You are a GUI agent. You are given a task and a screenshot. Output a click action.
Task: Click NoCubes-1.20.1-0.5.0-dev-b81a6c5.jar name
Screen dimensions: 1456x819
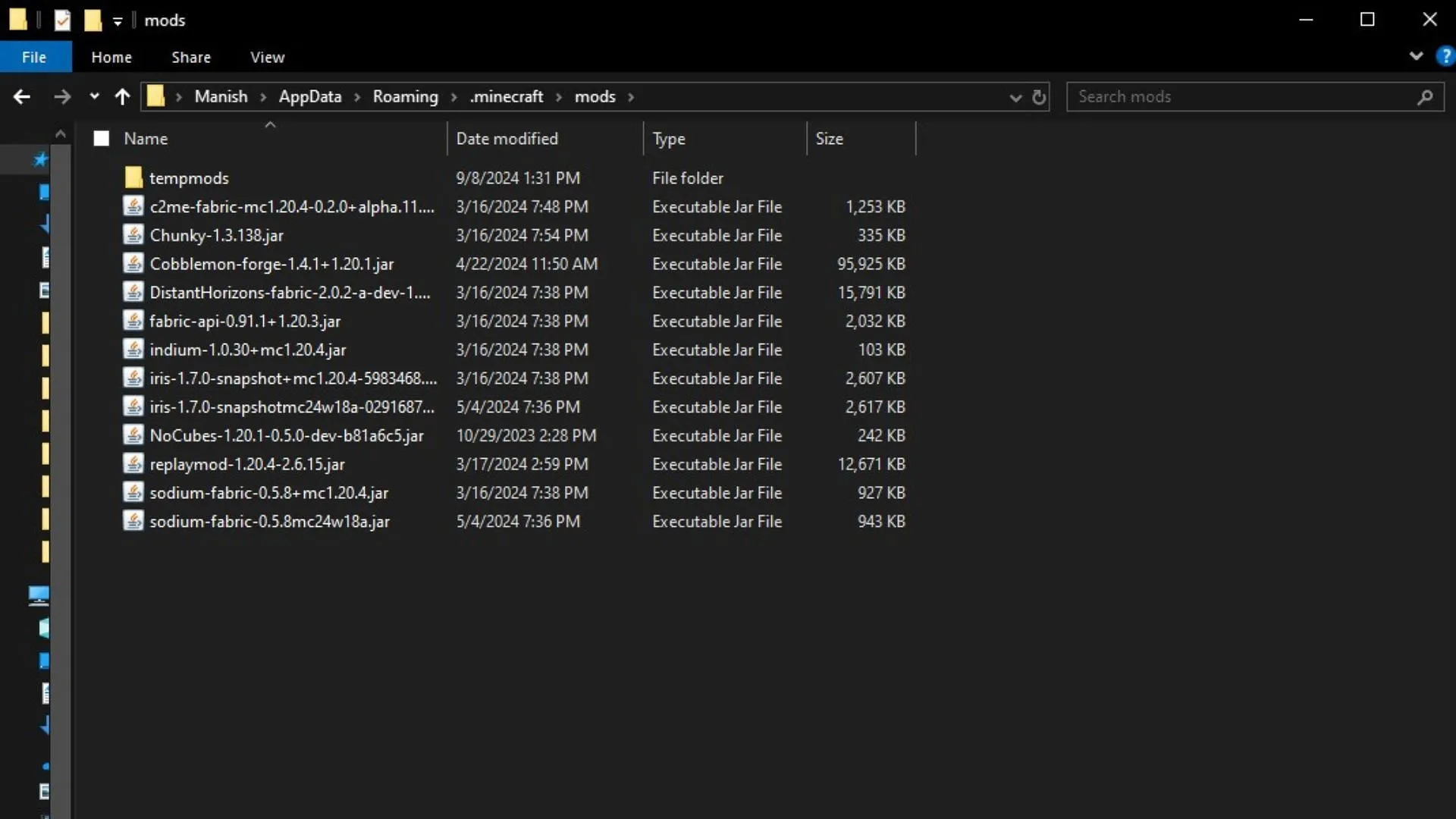(x=287, y=436)
